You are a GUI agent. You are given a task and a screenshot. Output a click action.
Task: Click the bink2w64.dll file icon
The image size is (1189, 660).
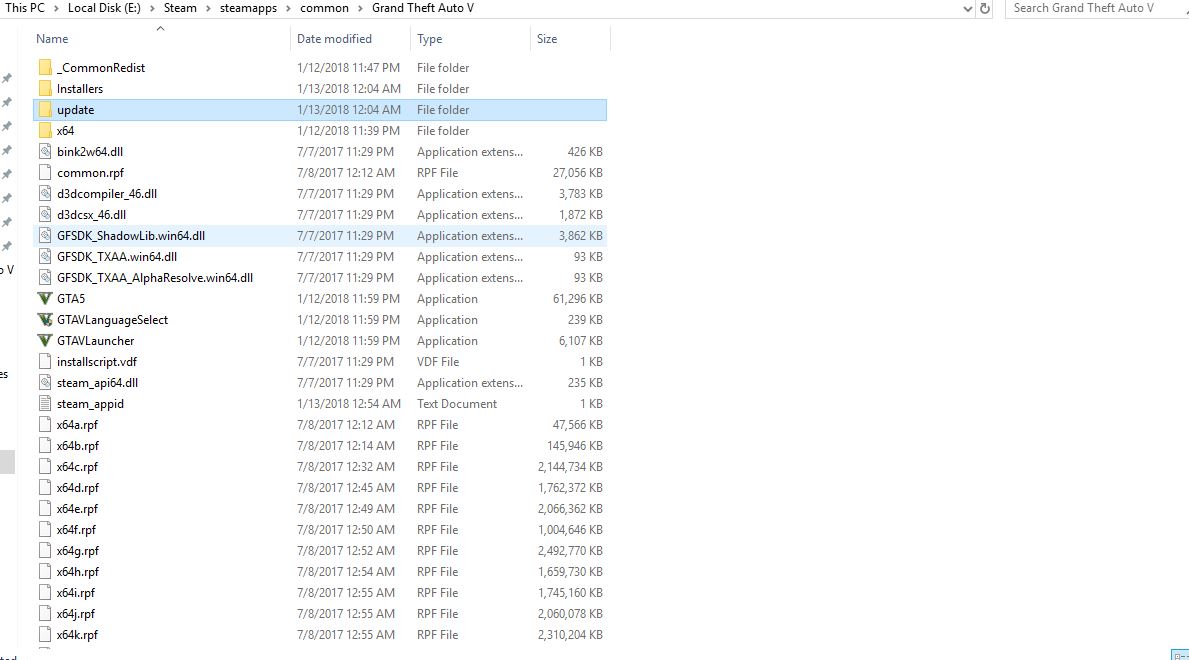(x=45, y=152)
